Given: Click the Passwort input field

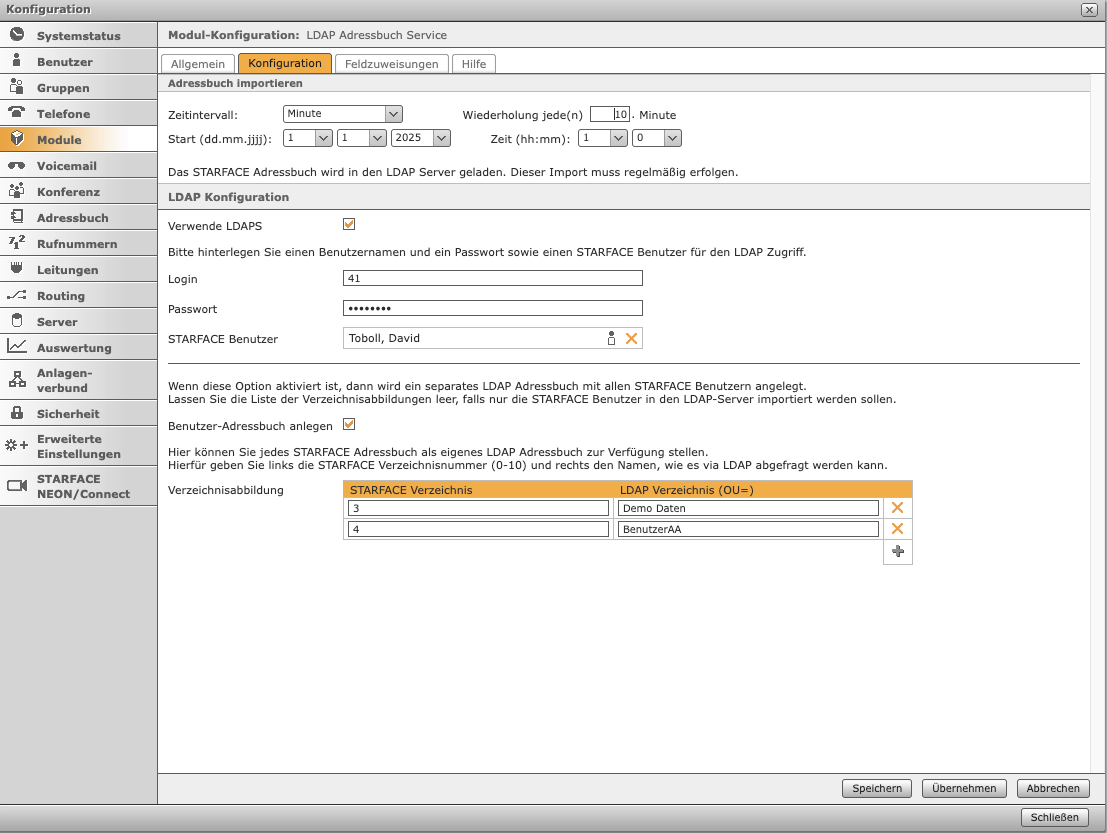Looking at the screenshot, I should pyautogui.click(x=492, y=308).
